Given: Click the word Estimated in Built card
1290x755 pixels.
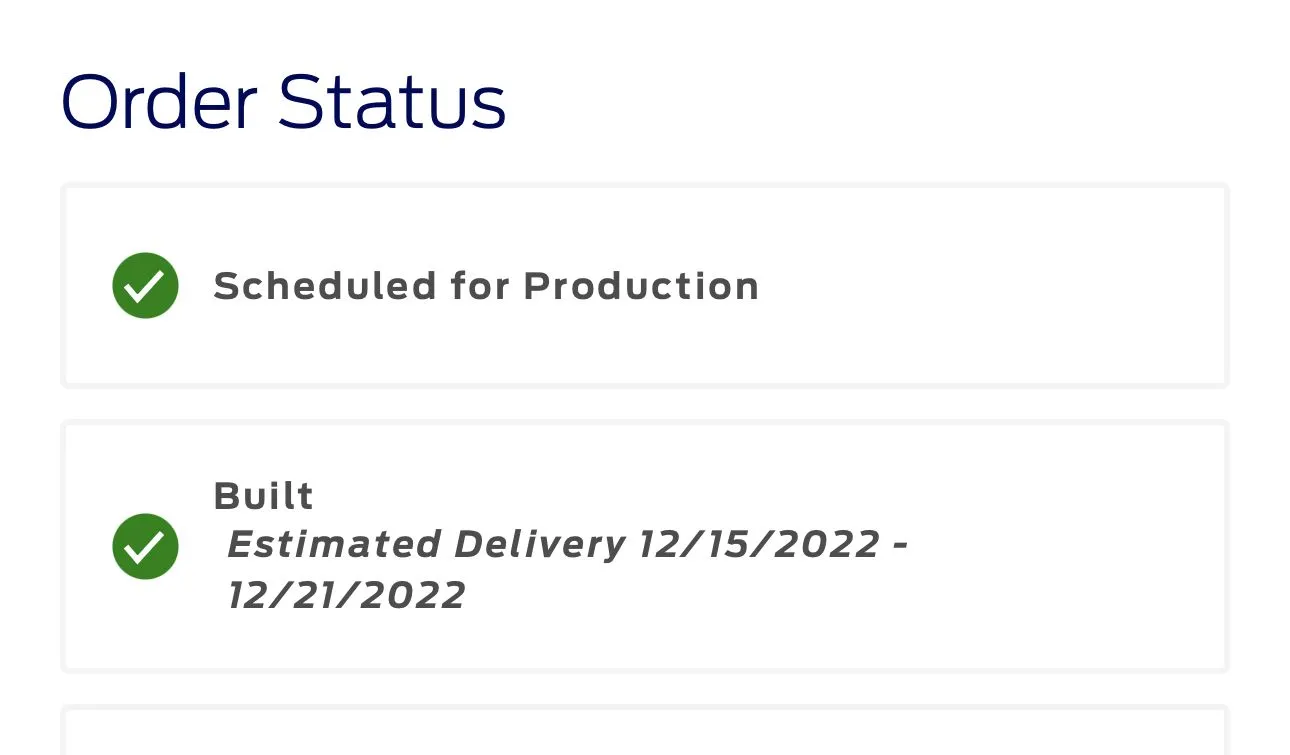Looking at the screenshot, I should [x=334, y=545].
